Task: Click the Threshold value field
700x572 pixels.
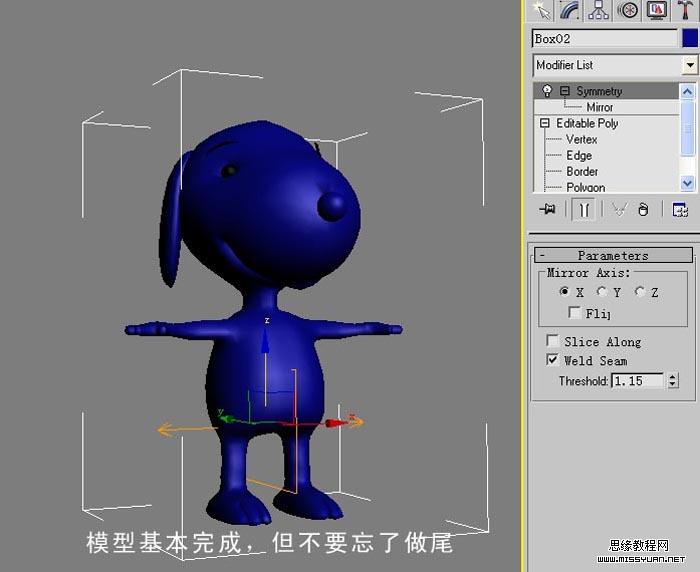Action: (637, 381)
